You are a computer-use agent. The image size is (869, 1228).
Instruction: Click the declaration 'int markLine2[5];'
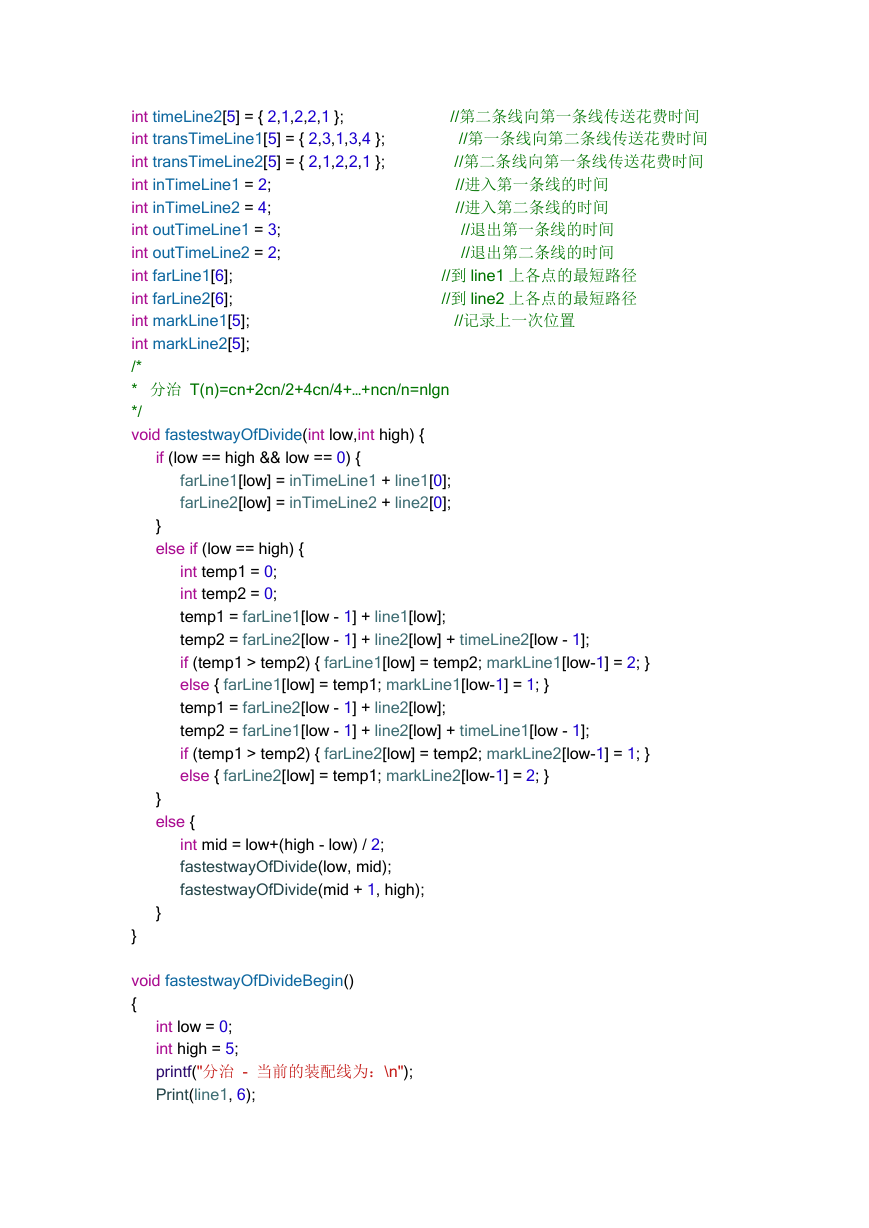coord(190,344)
